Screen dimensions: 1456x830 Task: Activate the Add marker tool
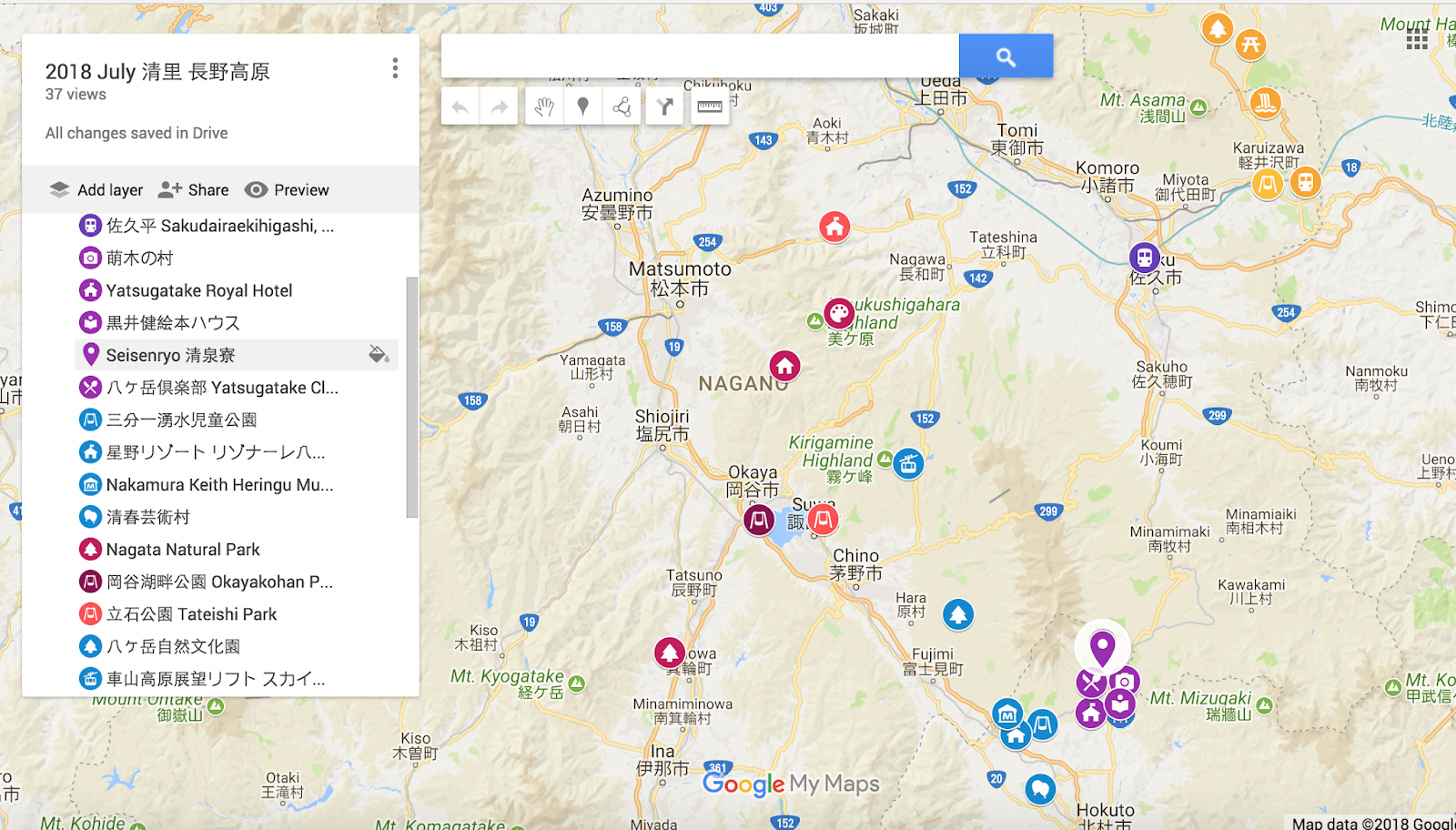point(583,107)
